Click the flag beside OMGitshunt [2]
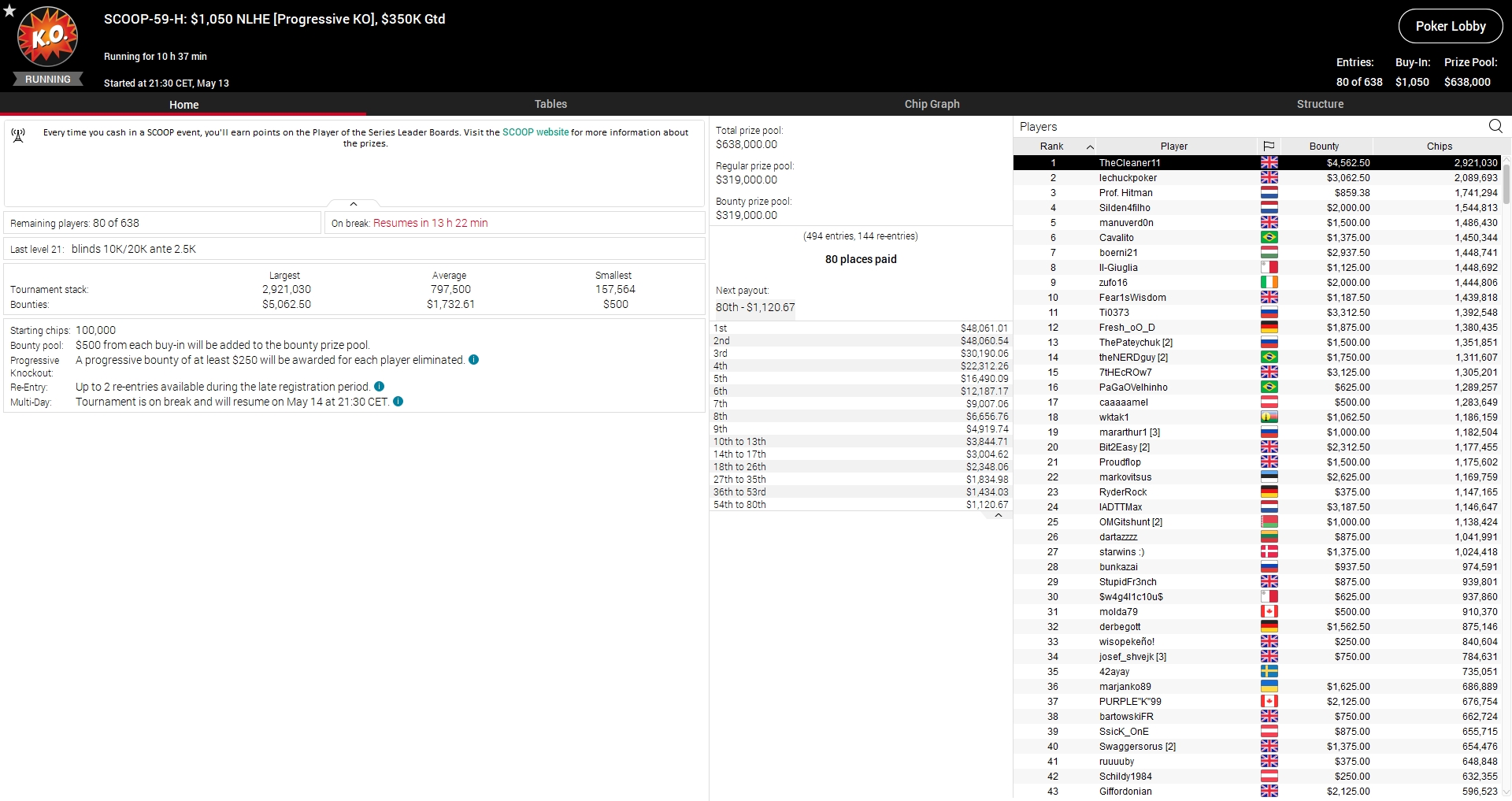This screenshot has height=801, width=1512. pos(1269,521)
